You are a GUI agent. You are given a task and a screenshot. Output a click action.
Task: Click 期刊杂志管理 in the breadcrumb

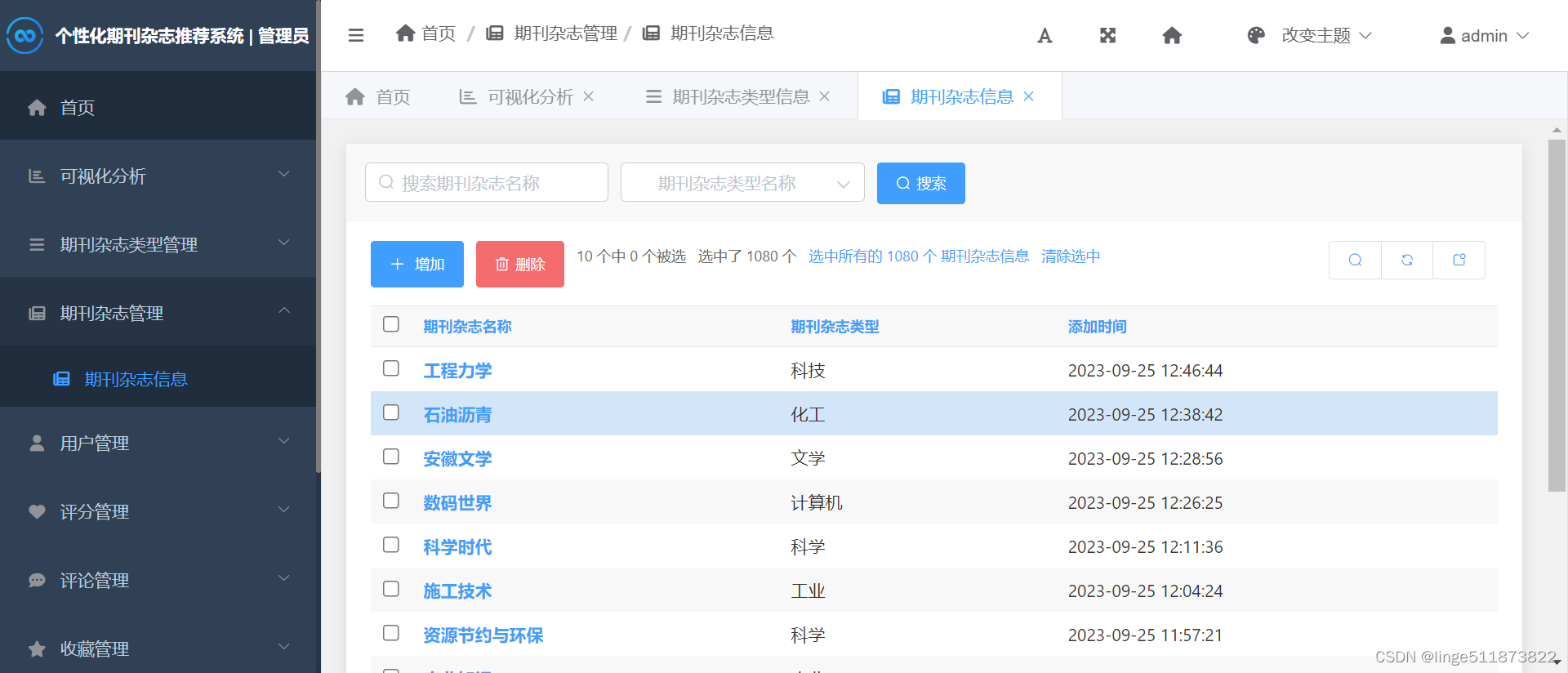pyautogui.click(x=566, y=33)
